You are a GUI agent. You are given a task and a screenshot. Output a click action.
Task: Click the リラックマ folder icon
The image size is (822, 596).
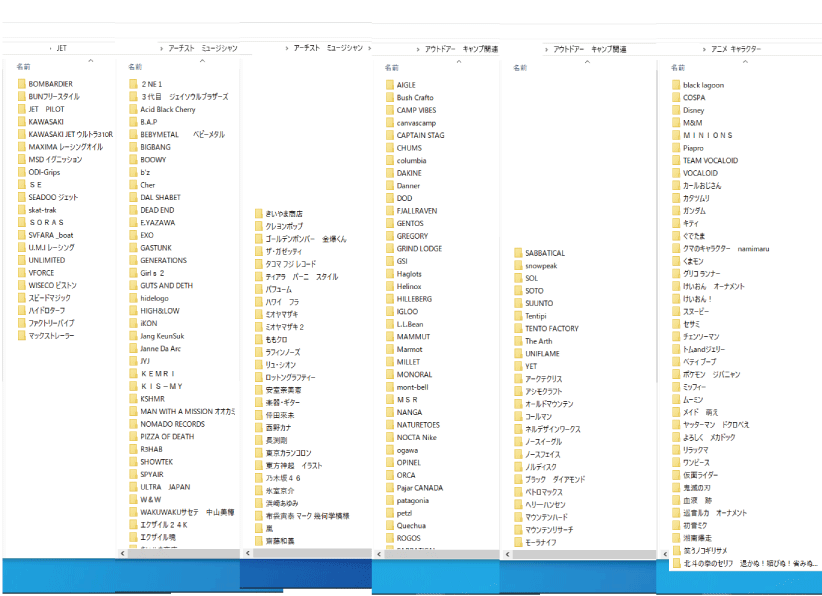point(676,450)
